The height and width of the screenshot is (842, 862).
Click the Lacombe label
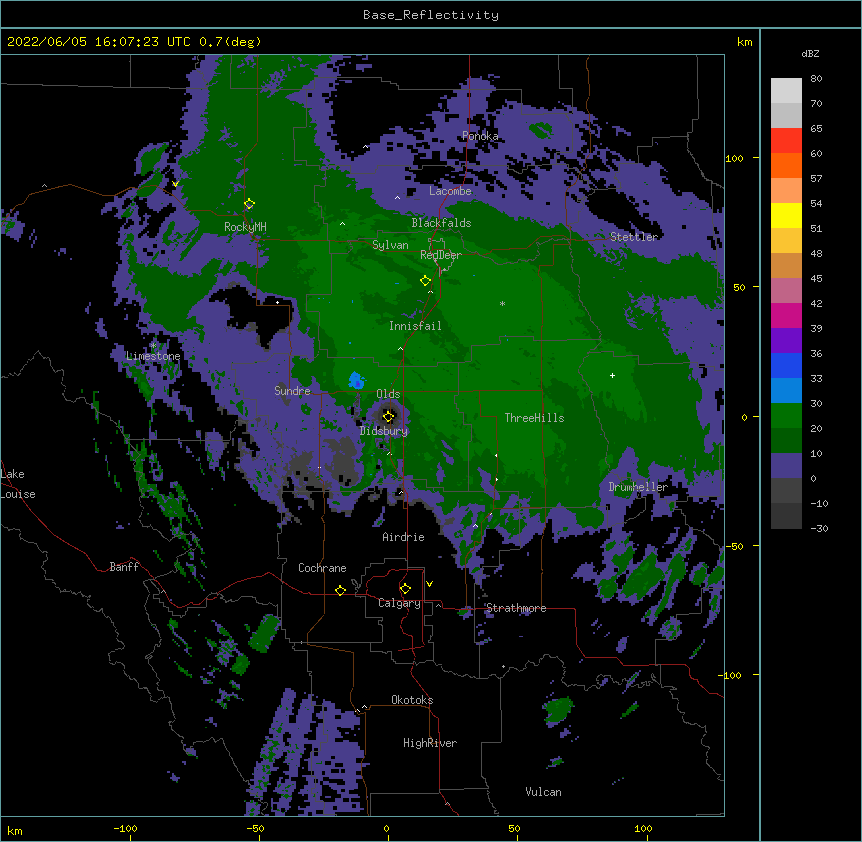tap(450, 191)
